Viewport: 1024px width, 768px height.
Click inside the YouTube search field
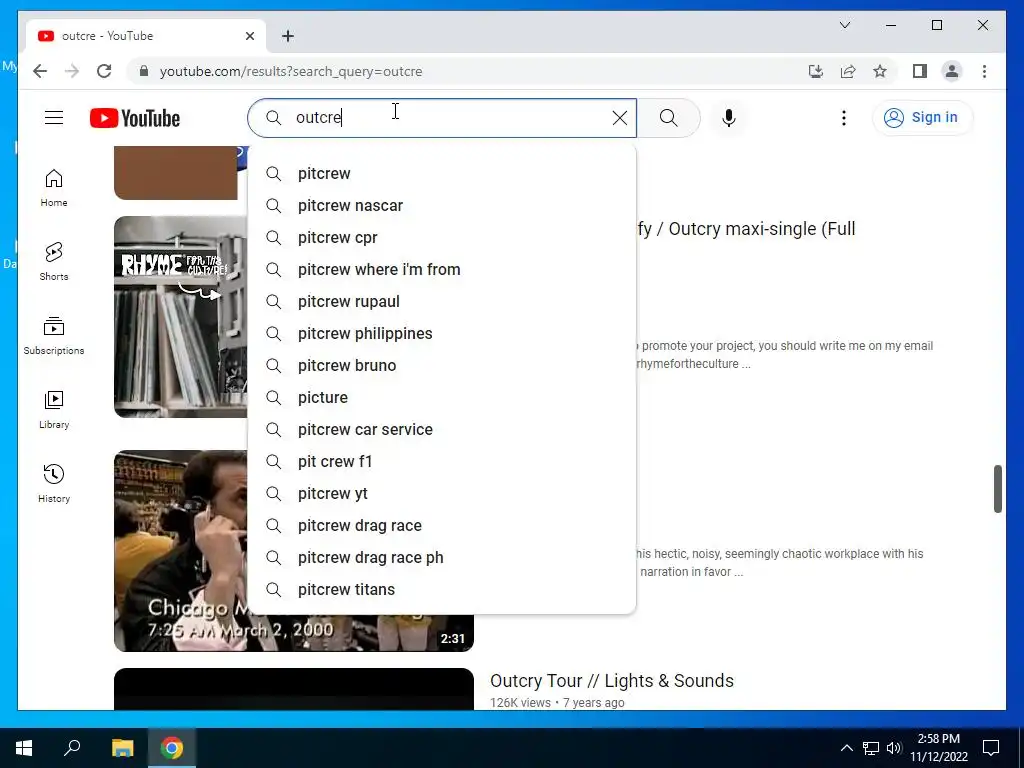click(x=444, y=118)
